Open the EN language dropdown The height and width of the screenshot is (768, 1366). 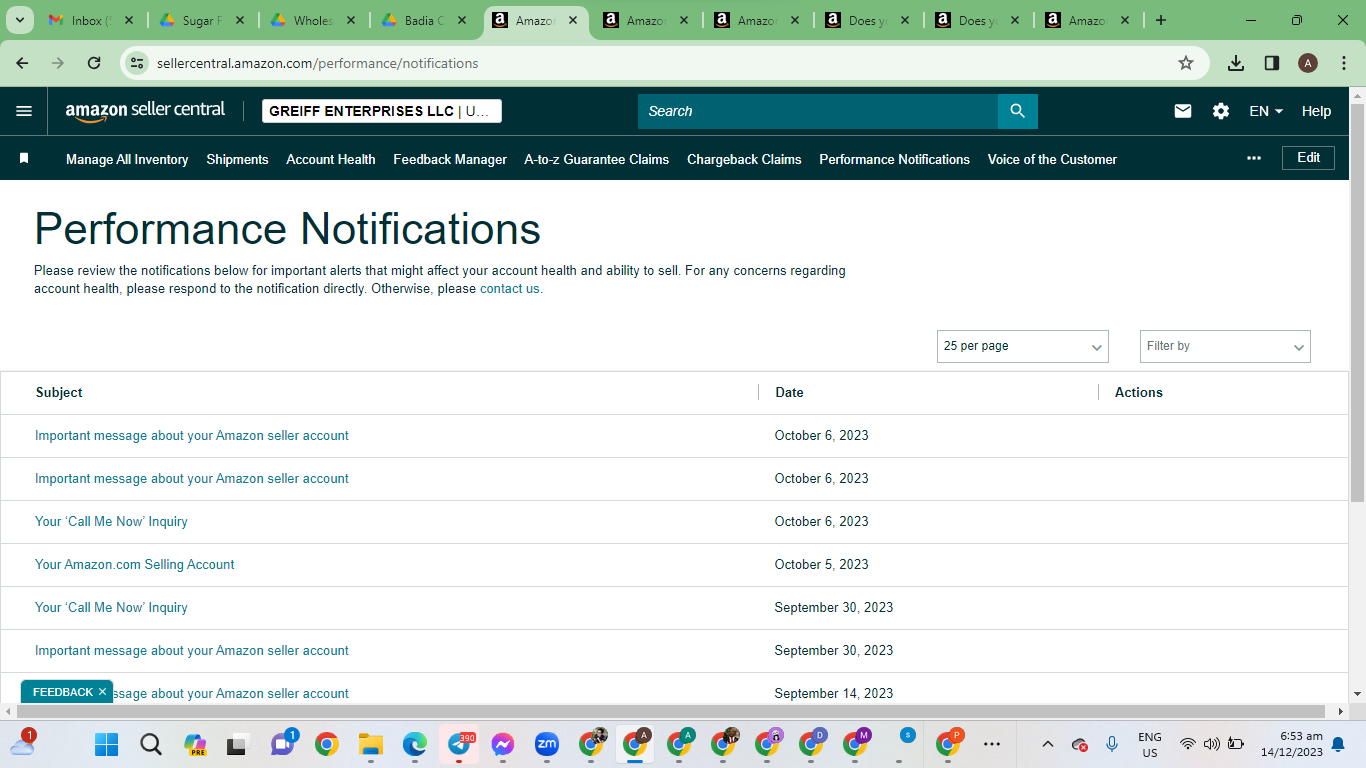pos(1266,111)
